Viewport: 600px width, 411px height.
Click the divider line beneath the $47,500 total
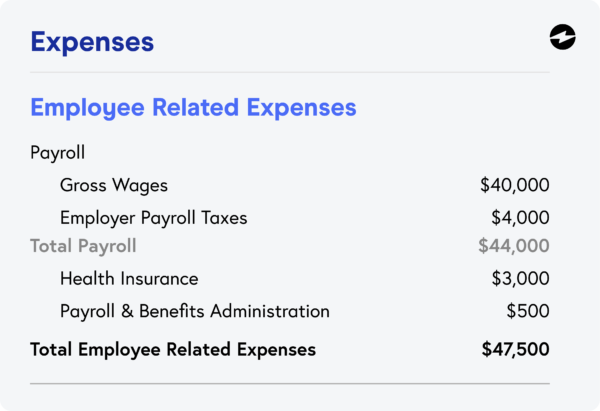[290, 383]
